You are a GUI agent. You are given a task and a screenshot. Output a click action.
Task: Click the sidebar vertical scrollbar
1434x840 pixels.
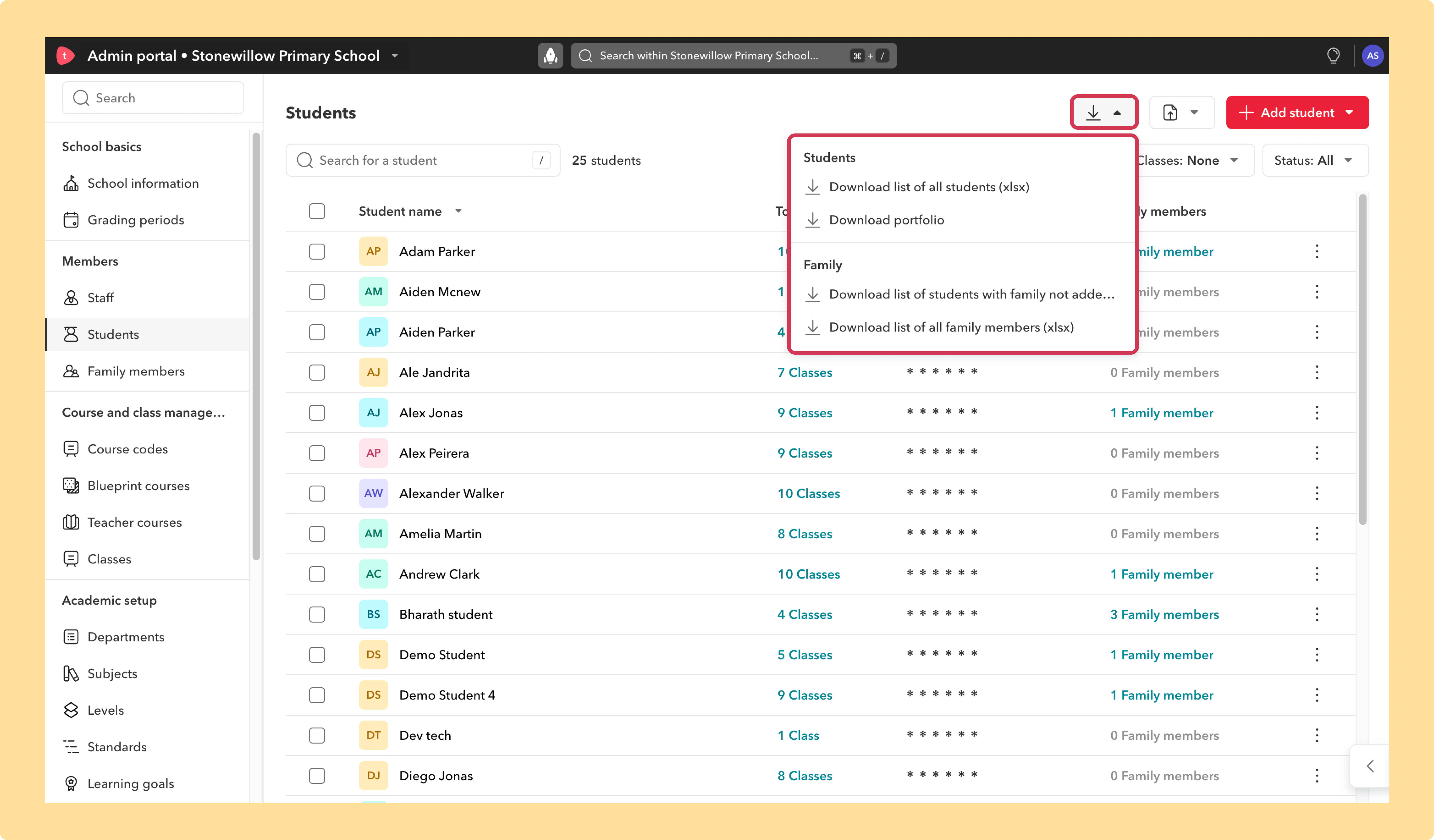[256, 346]
